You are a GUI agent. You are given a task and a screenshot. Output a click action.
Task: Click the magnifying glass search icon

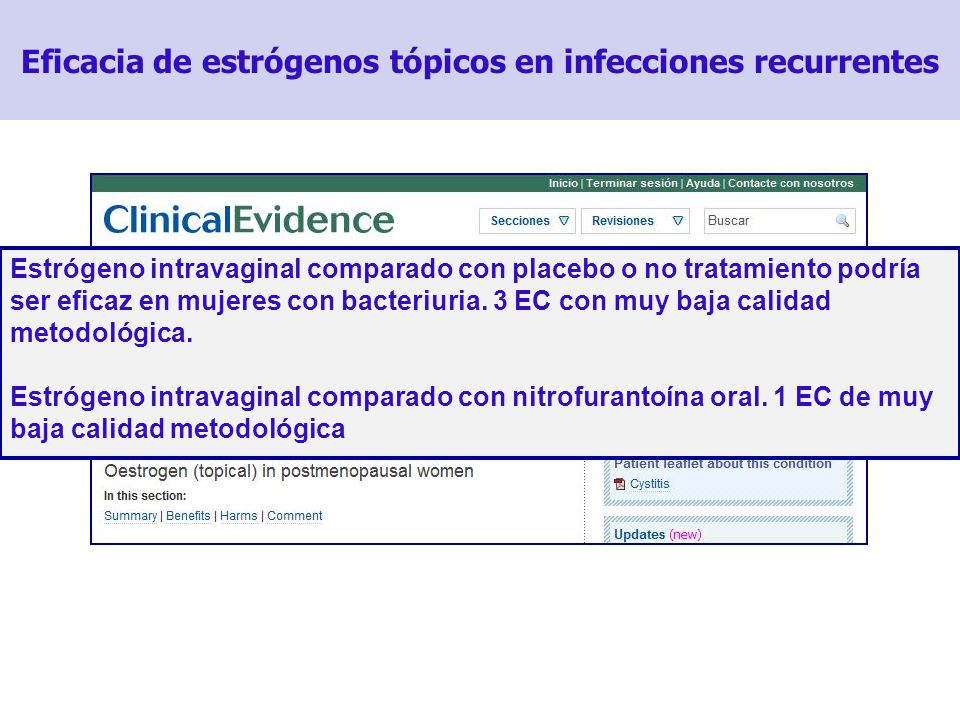coord(842,220)
